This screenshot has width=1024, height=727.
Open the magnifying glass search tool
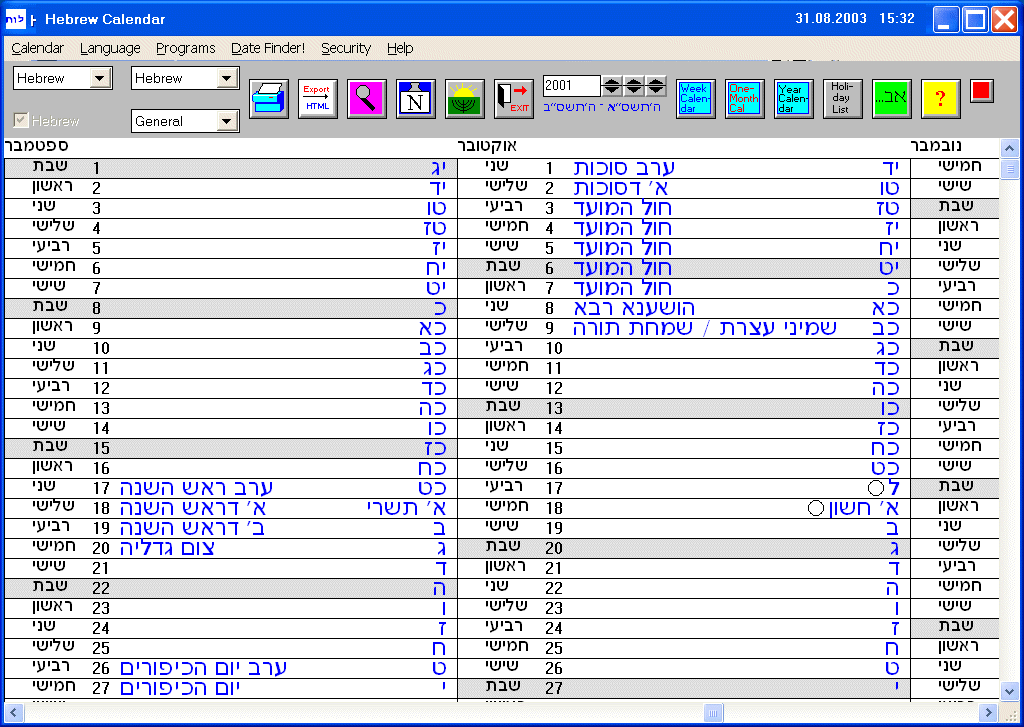pos(366,99)
